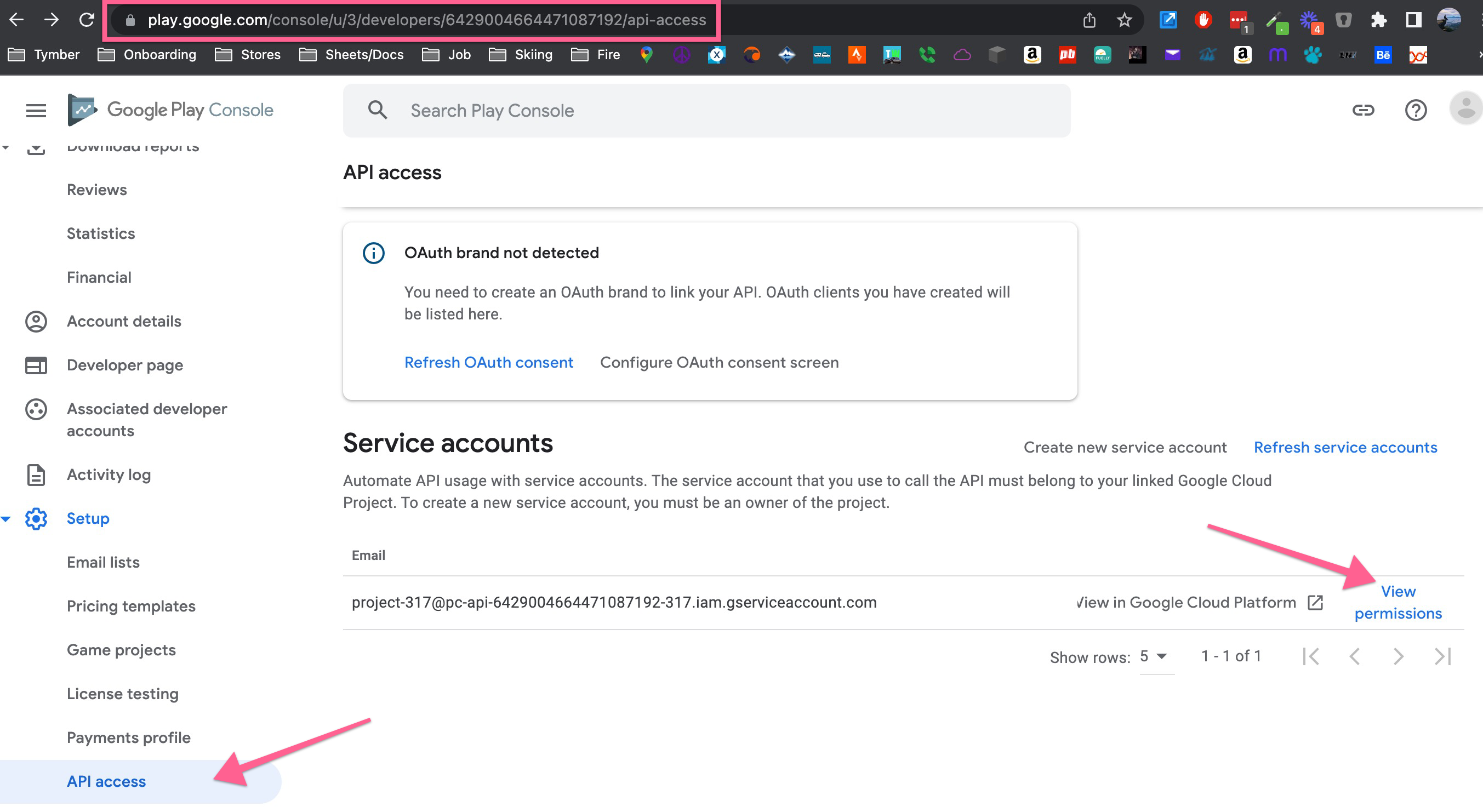Click the browser extensions puzzle icon
The height and width of the screenshot is (812, 1483).
tap(1378, 20)
